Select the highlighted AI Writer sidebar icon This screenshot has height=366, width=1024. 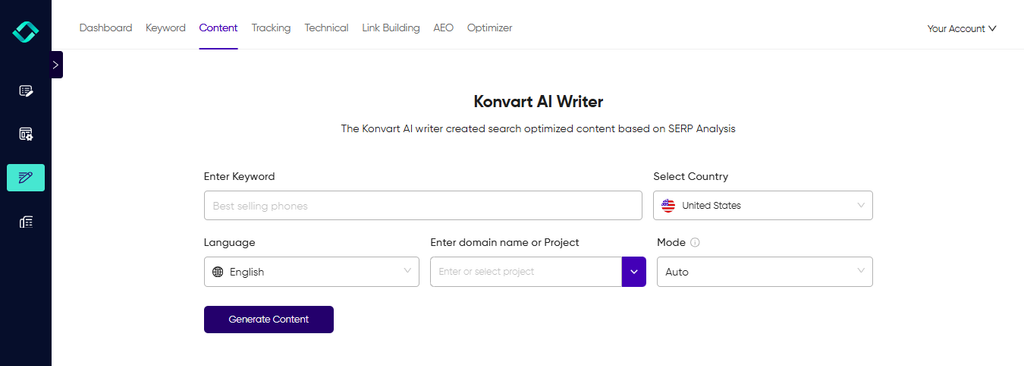tap(25, 177)
